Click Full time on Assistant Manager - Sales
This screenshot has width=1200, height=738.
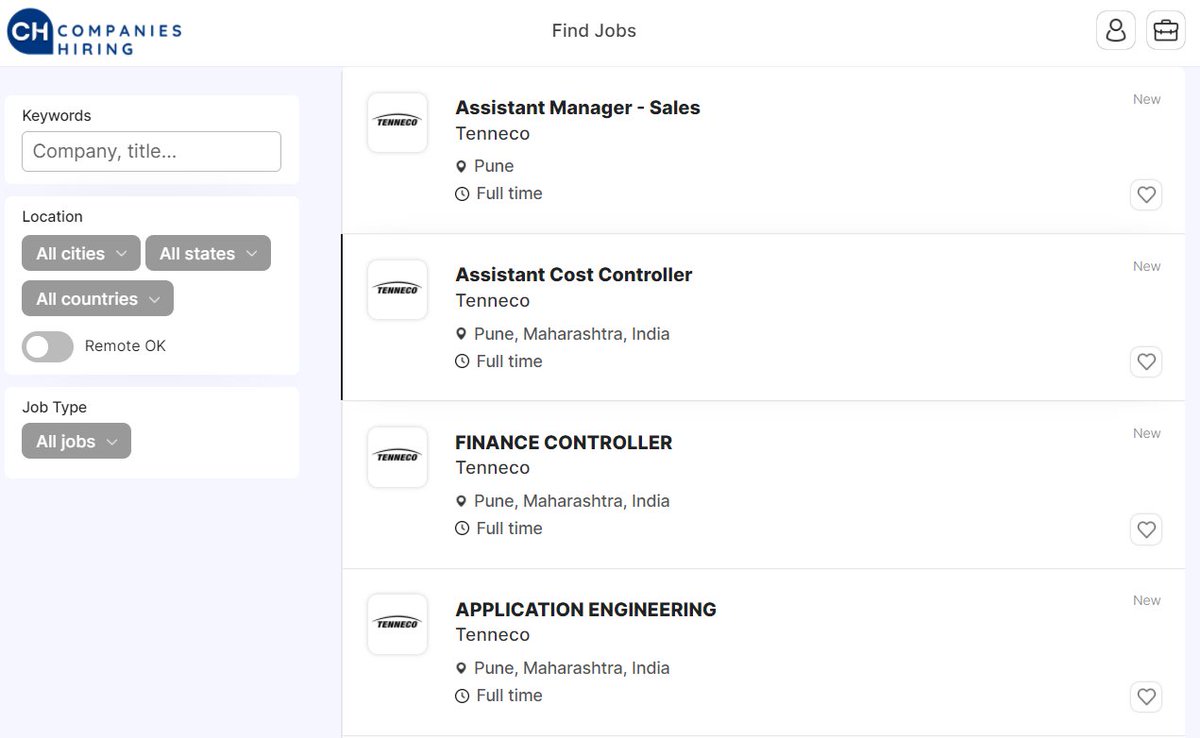509,193
